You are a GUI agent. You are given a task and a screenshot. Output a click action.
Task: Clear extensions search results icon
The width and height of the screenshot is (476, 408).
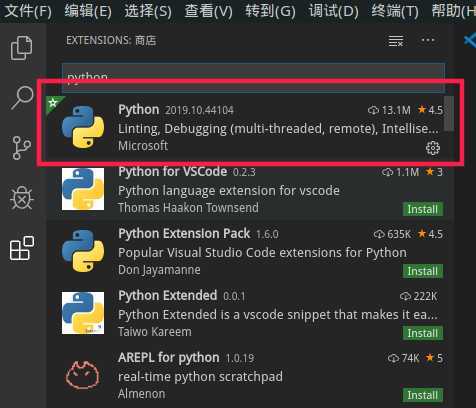[x=396, y=41]
